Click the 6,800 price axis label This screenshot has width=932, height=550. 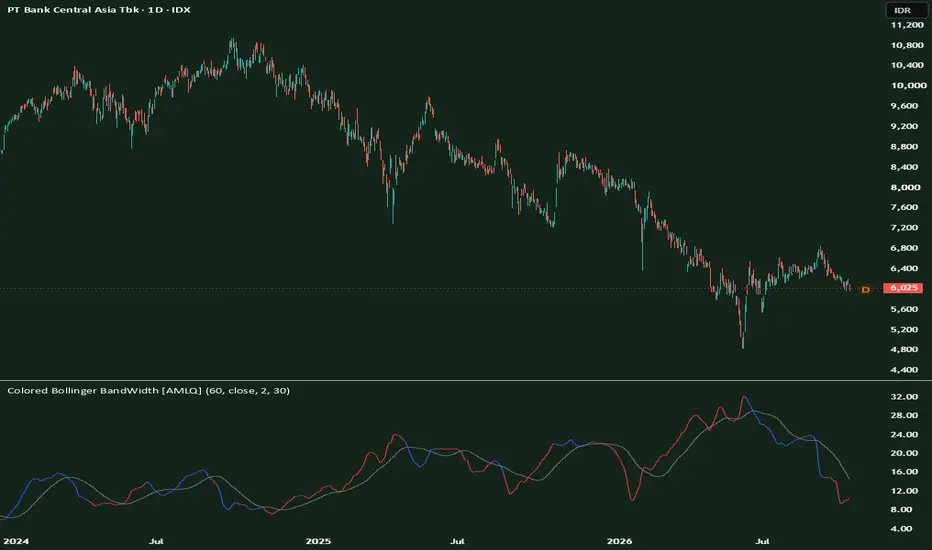coord(905,248)
